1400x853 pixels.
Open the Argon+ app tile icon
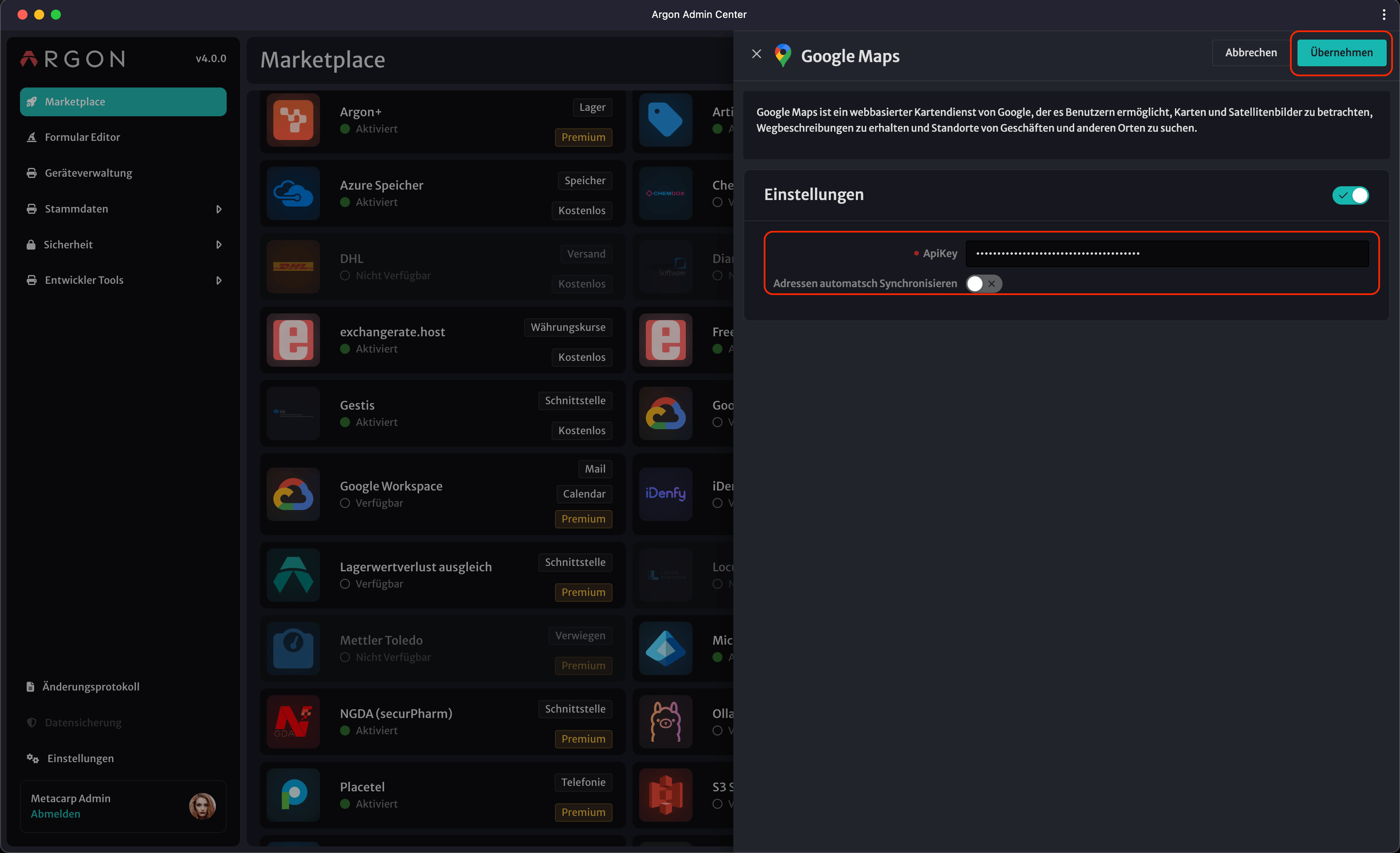(x=293, y=120)
